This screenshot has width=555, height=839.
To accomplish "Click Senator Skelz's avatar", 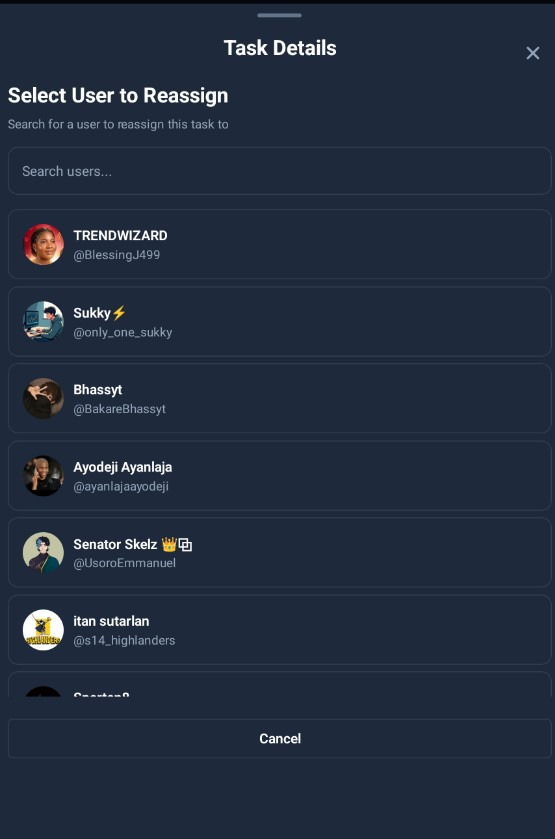I will (x=43, y=553).
